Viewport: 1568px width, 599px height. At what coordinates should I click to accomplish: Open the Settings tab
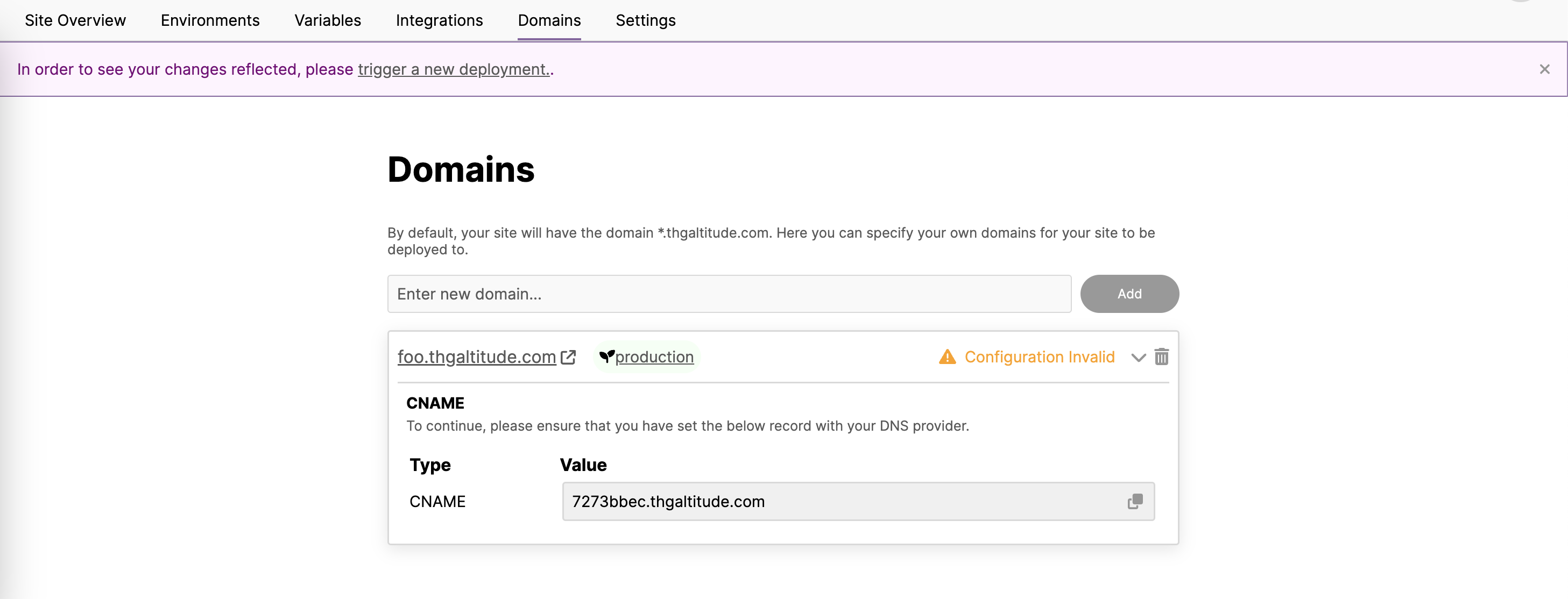click(645, 20)
